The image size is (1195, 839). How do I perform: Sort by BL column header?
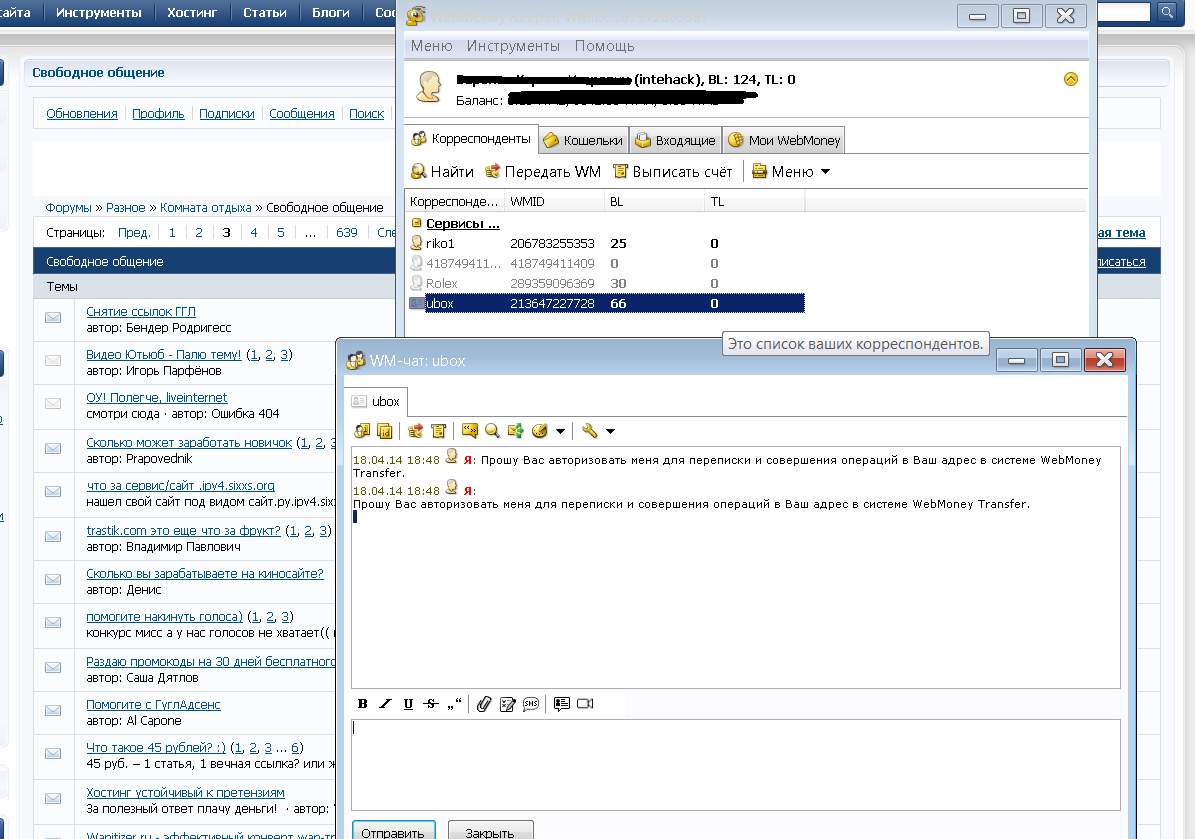click(x=655, y=202)
